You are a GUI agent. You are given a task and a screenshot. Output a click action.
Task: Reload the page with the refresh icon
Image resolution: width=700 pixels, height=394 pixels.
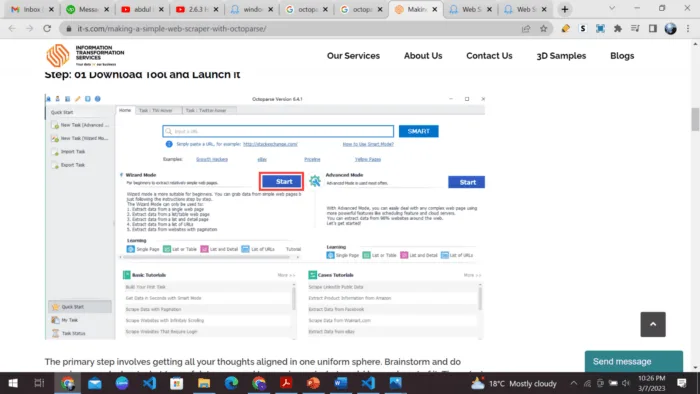[x=47, y=29]
